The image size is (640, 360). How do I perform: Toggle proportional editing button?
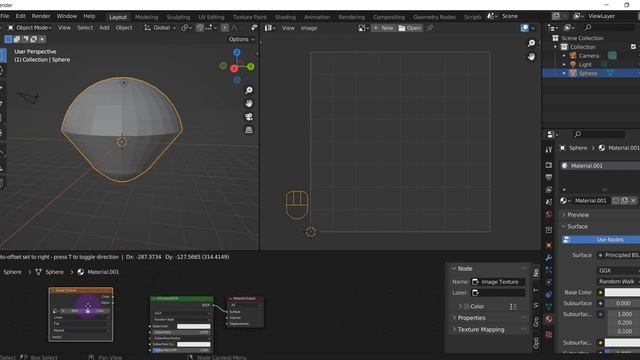point(225,28)
